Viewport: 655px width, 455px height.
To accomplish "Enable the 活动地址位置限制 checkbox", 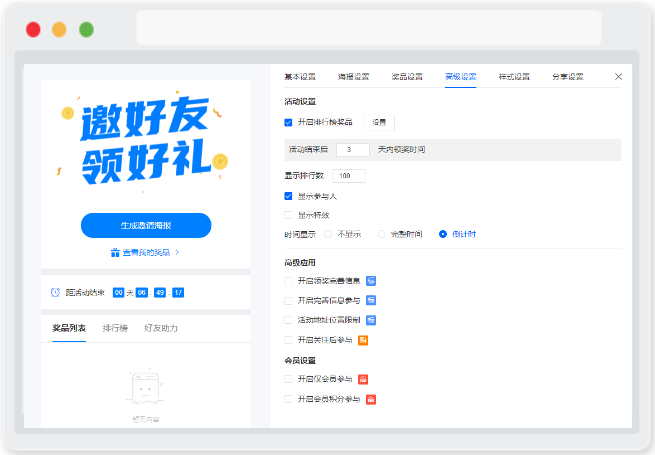I will point(288,320).
